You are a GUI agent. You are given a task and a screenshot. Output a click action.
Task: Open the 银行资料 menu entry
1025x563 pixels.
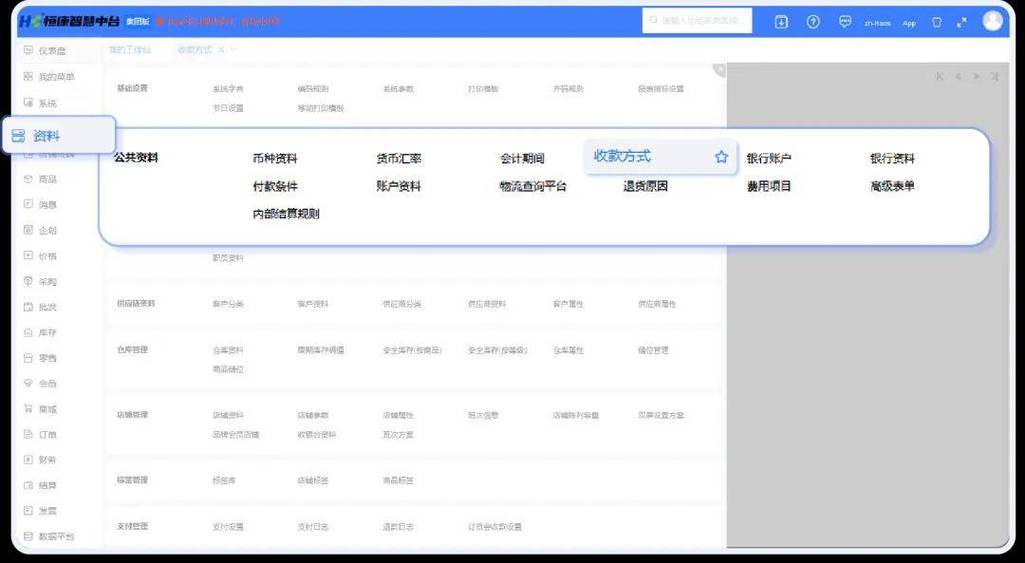892,158
